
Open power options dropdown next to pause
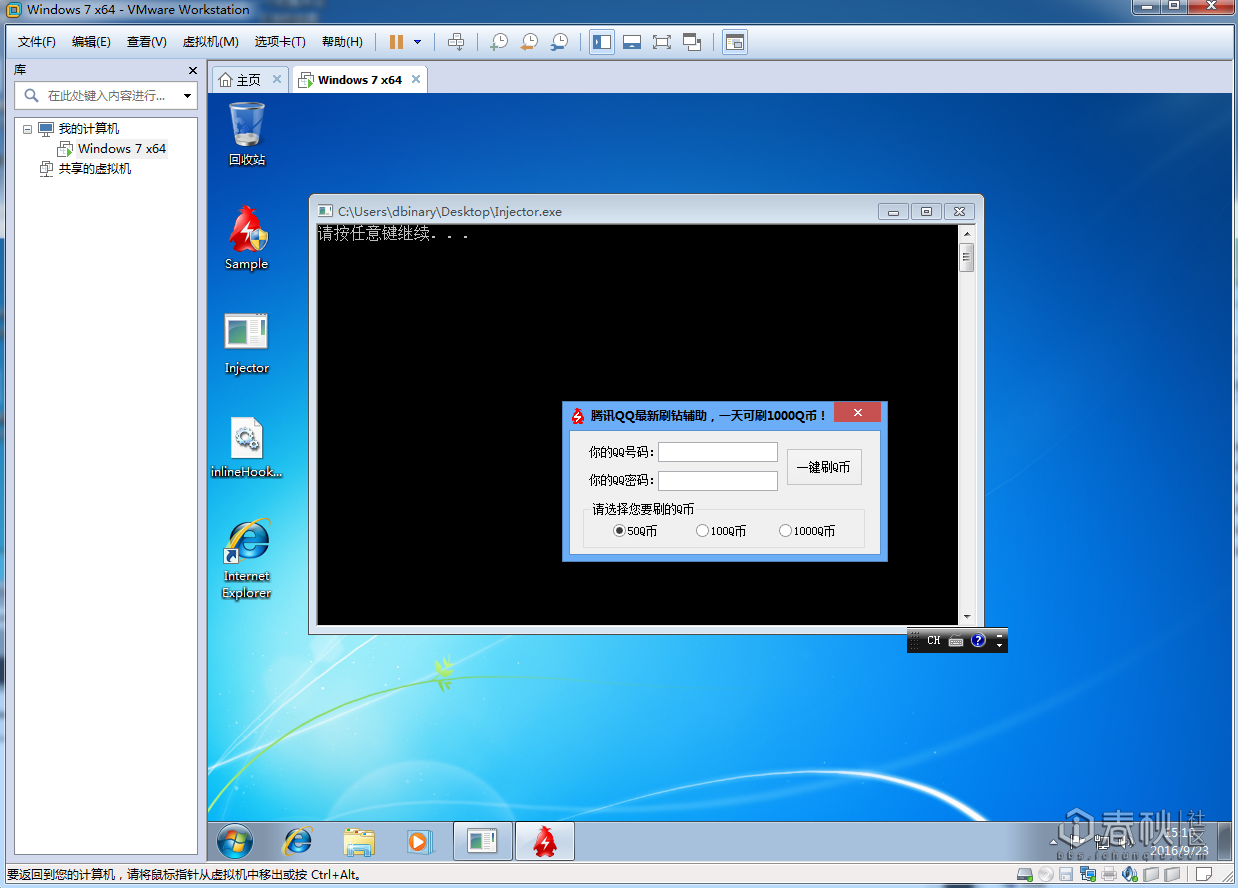[x=417, y=42]
